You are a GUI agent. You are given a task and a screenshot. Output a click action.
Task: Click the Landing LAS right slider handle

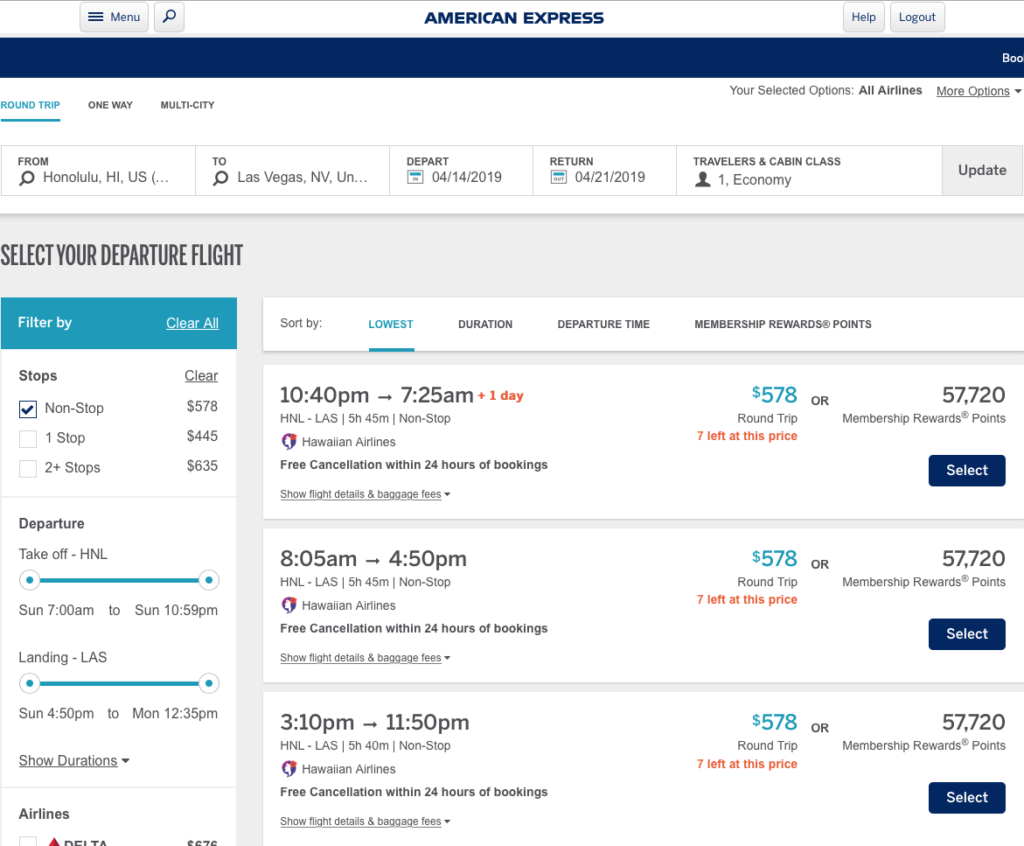coord(209,683)
